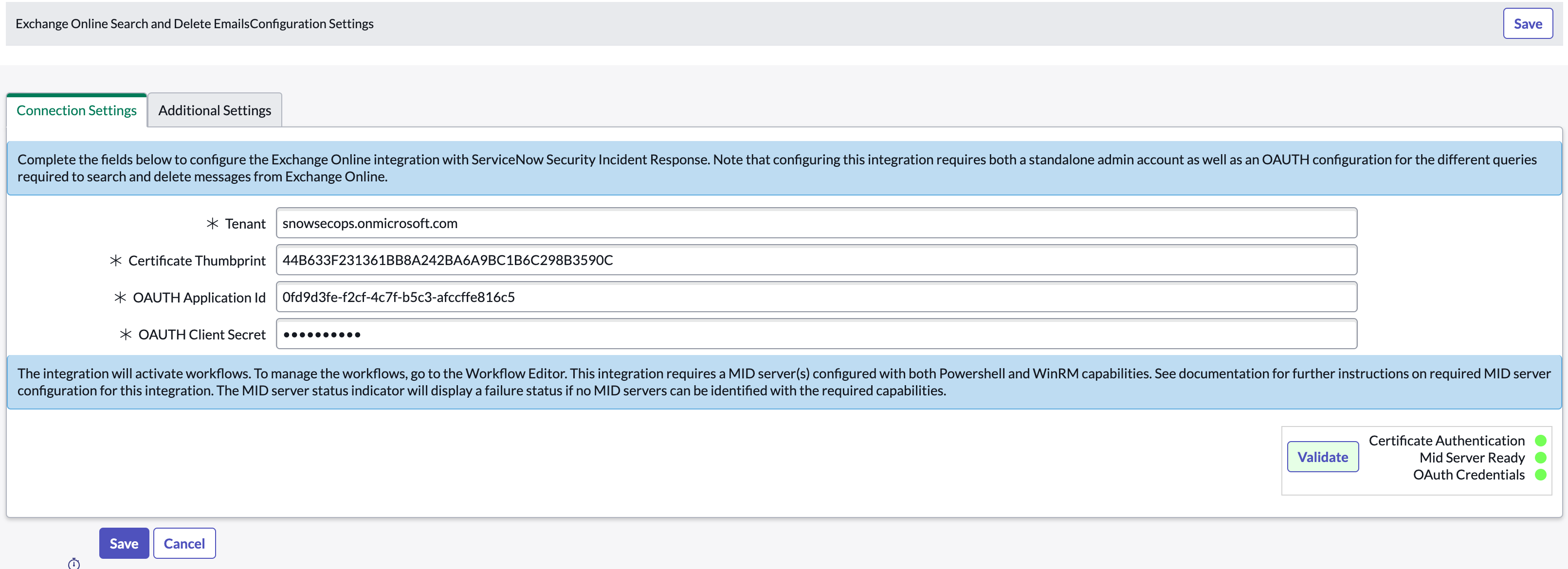This screenshot has height=569, width=1568.
Task: Click the asterisk beside Certificate Thumbprint label
Action: click(116, 261)
